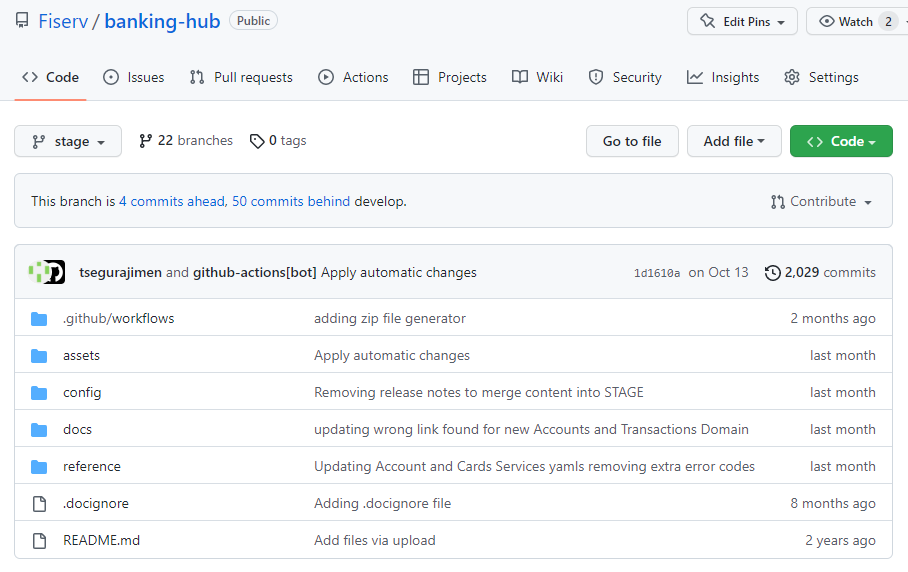Open the stage branch selector dropdown

[68, 141]
